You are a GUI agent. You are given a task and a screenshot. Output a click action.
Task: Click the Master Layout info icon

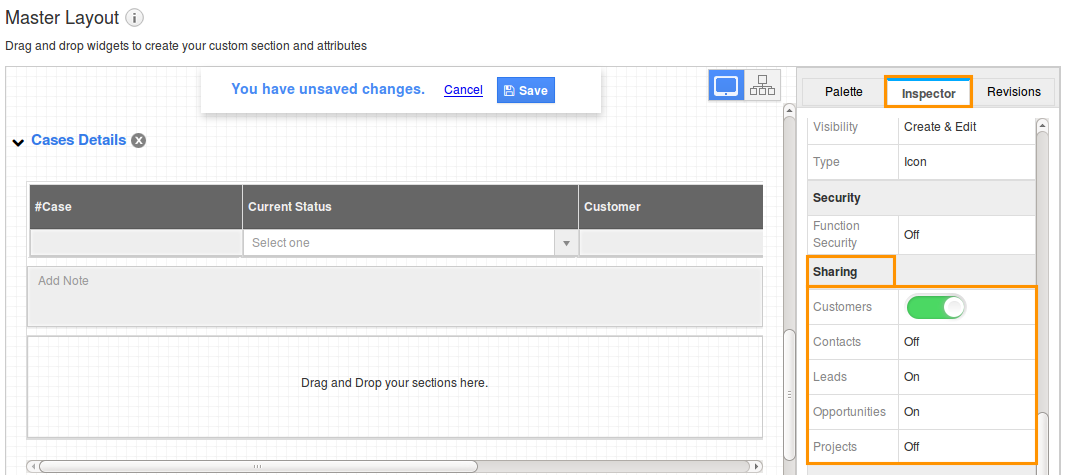pyautogui.click(x=134, y=18)
